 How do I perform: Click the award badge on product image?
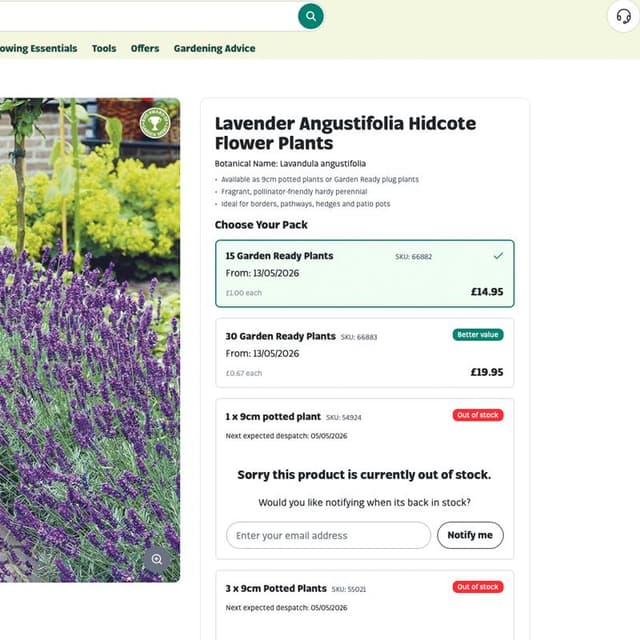[155, 123]
